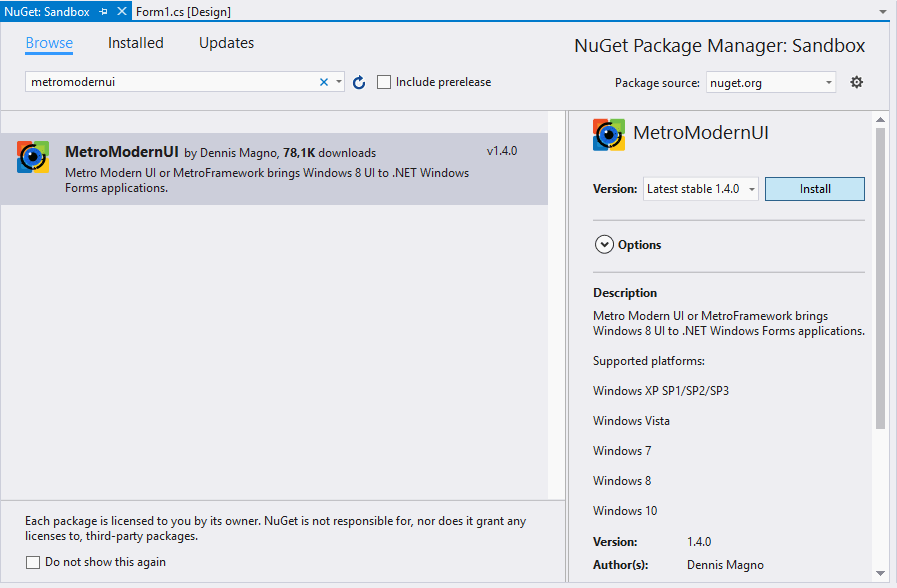This screenshot has width=897, height=588.
Task: Open Package source dropdown nuget.org
Action: (x=771, y=83)
